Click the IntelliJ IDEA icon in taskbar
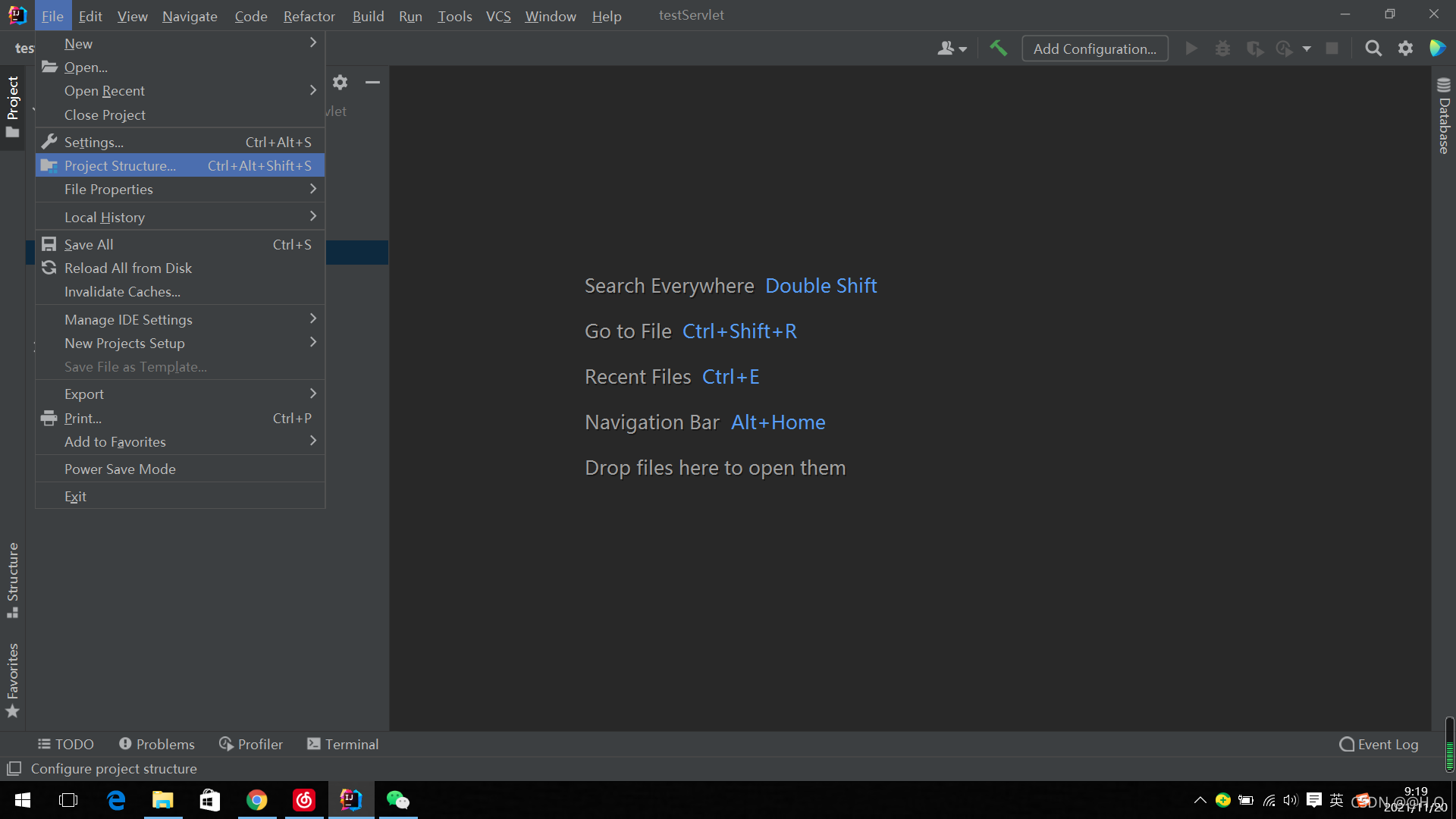This screenshot has height=819, width=1456. [351, 800]
